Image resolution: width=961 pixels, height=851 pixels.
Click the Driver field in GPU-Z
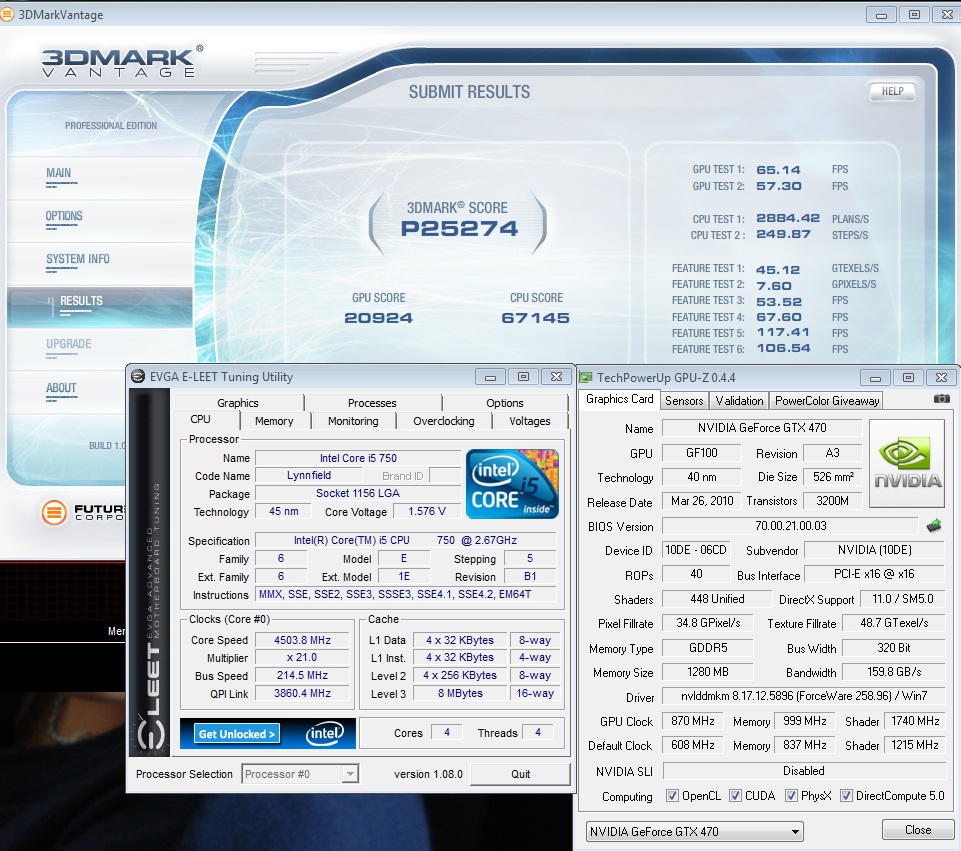coord(803,696)
